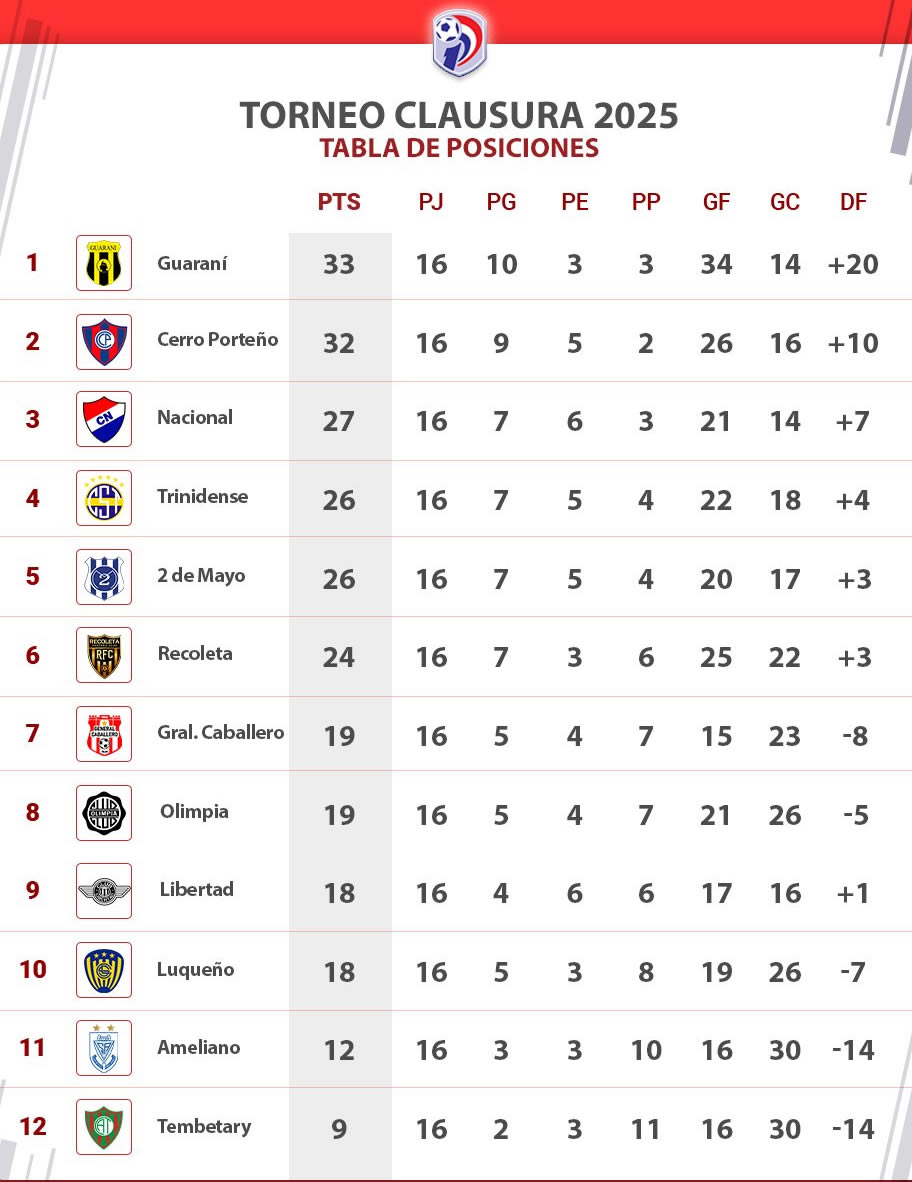Viewport: 912px width, 1182px height.
Task: Click the Olimpia club badge
Action: (x=104, y=812)
